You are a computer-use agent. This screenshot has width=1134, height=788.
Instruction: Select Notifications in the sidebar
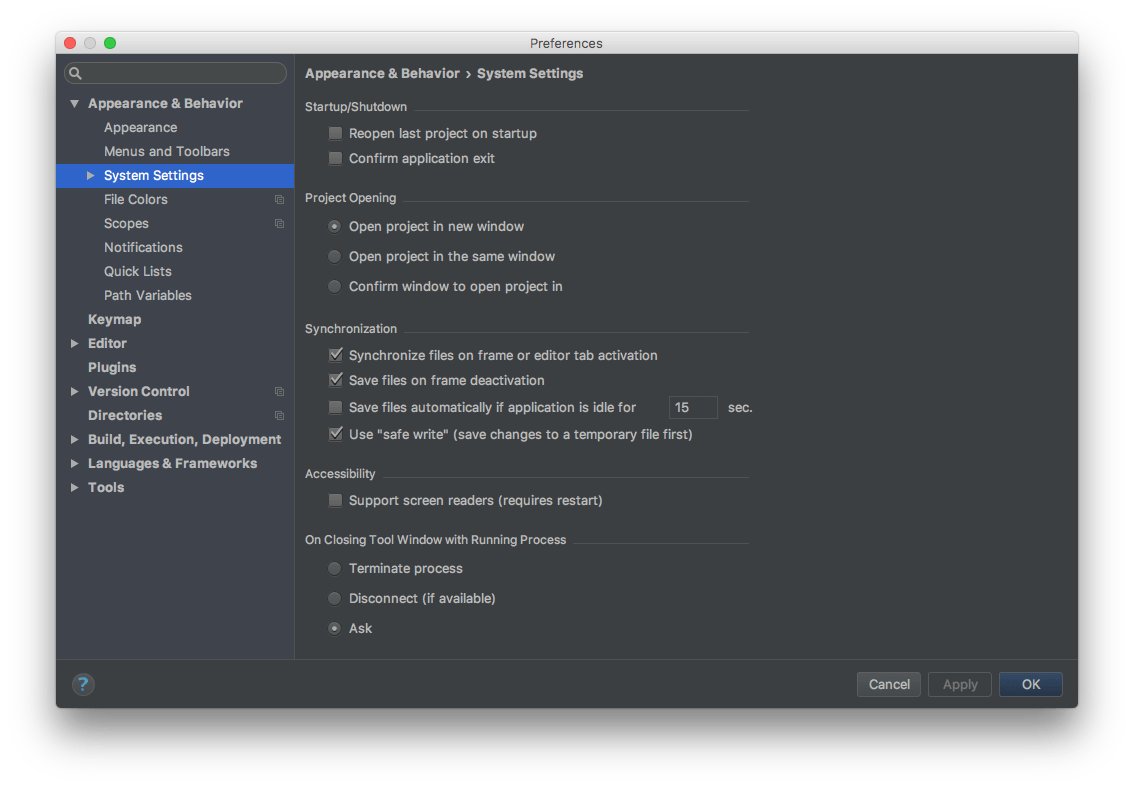[x=143, y=247]
